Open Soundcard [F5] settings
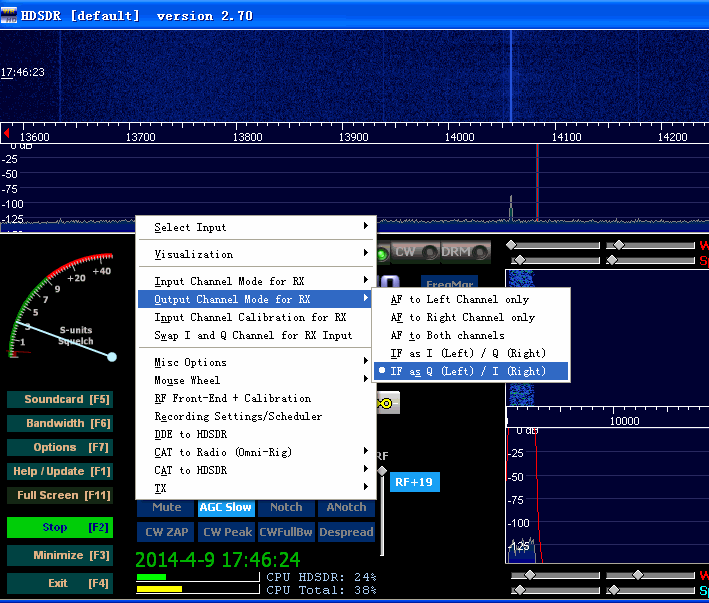The image size is (709, 603). (x=60, y=399)
